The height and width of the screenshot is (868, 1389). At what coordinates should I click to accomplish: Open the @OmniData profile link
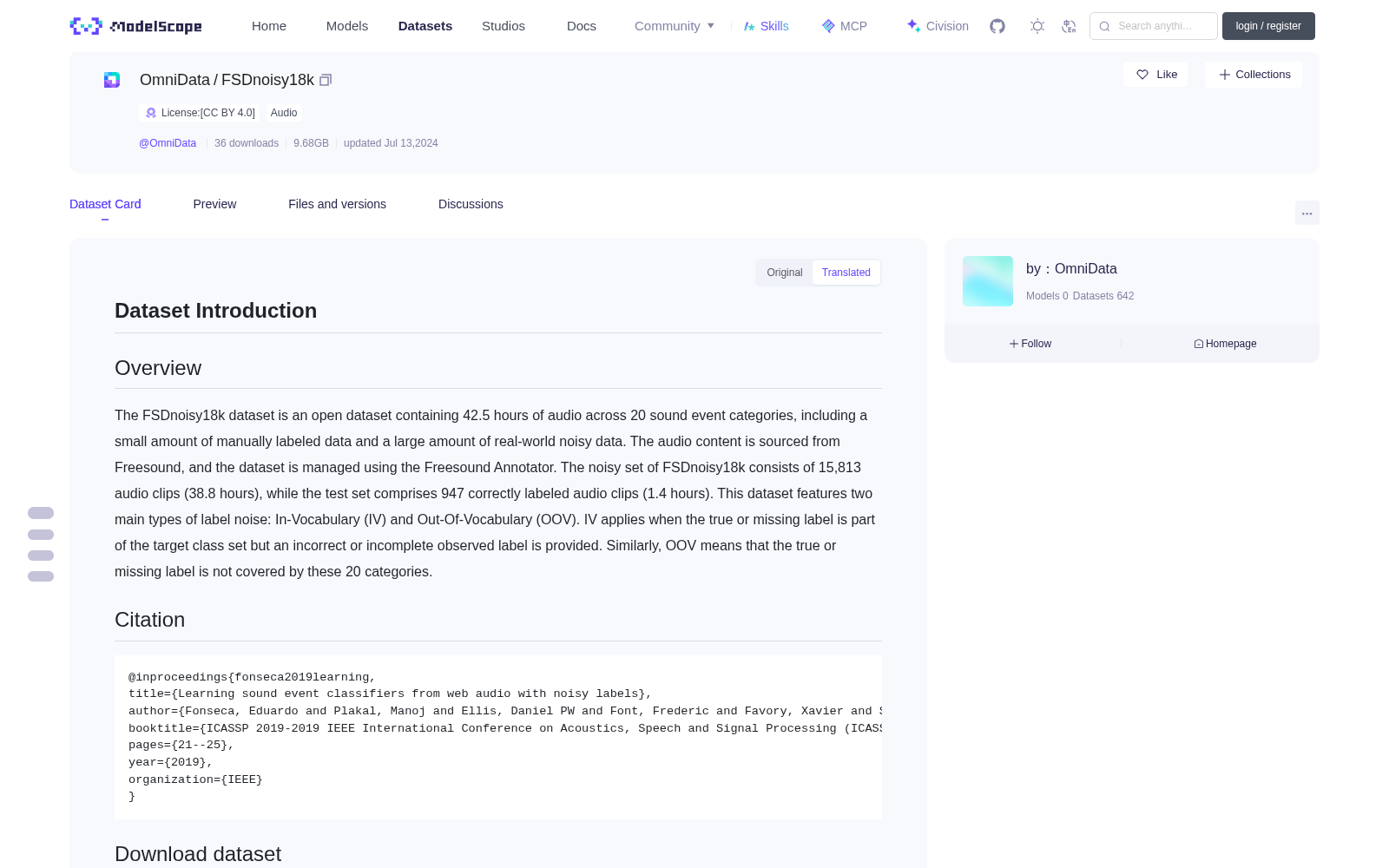click(168, 143)
